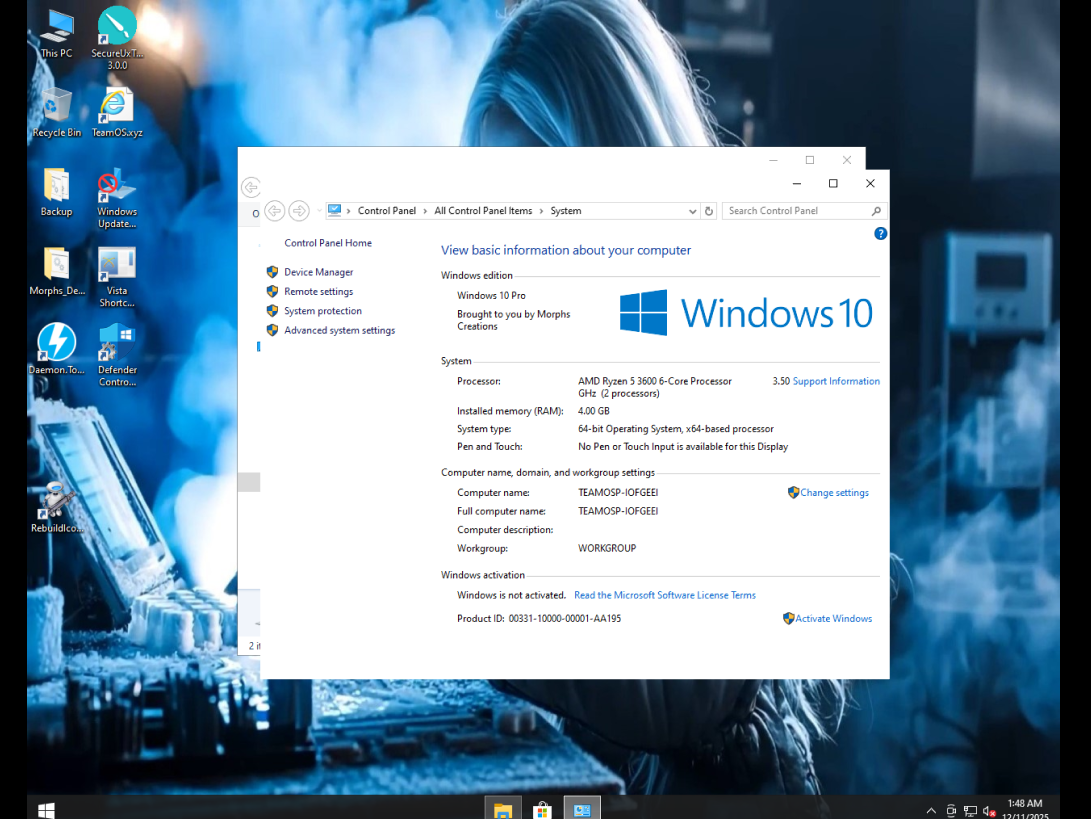Click the Windows 10 logo image
This screenshot has height=819, width=1091.
coord(746,313)
